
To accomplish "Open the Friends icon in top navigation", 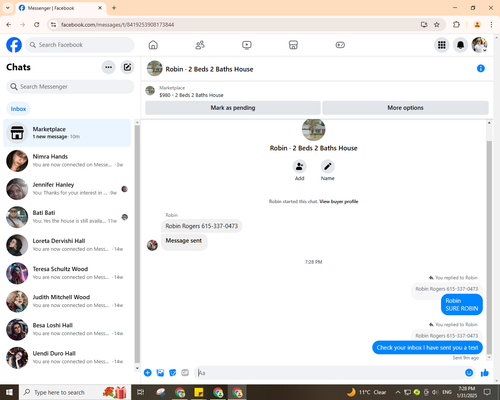I will [x=200, y=45].
